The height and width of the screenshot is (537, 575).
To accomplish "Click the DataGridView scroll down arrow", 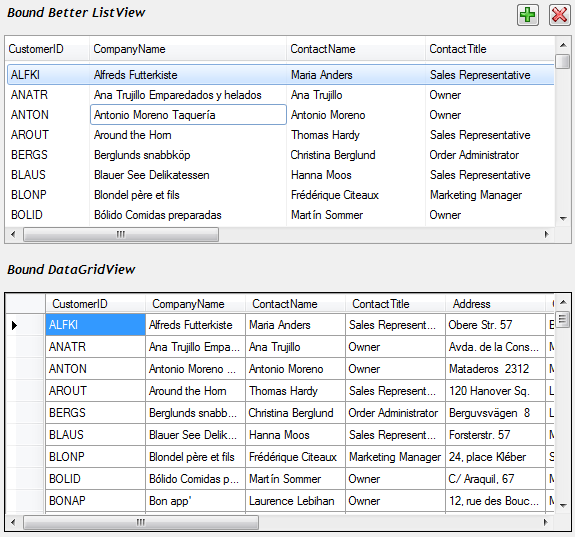I will click(563, 505).
